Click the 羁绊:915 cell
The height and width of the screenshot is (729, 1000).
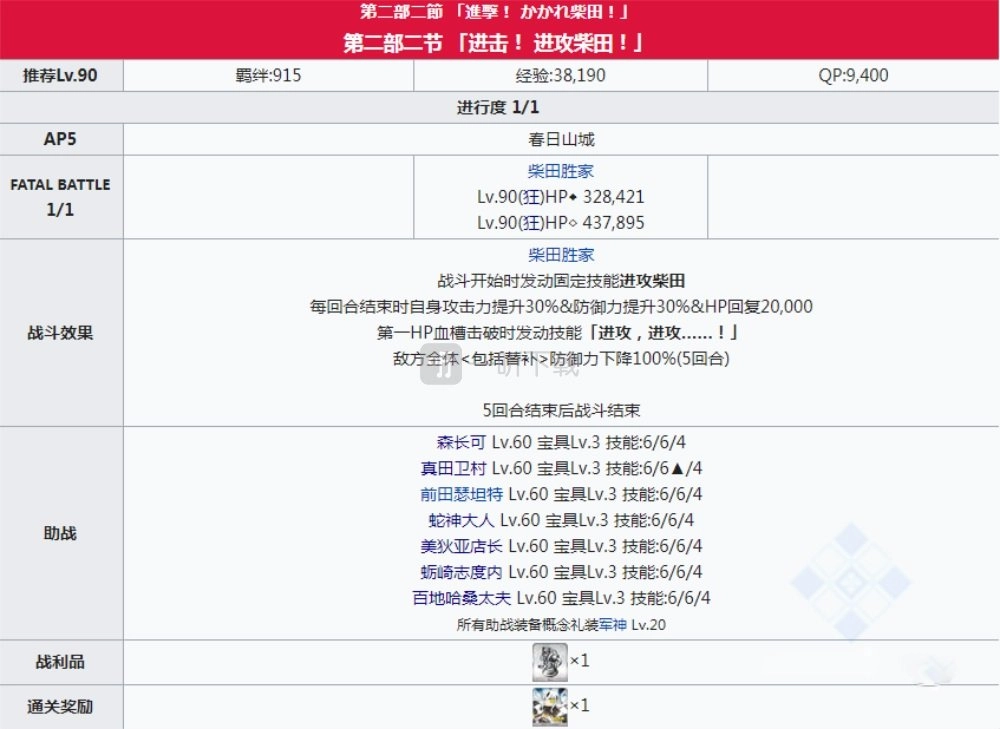click(x=268, y=75)
